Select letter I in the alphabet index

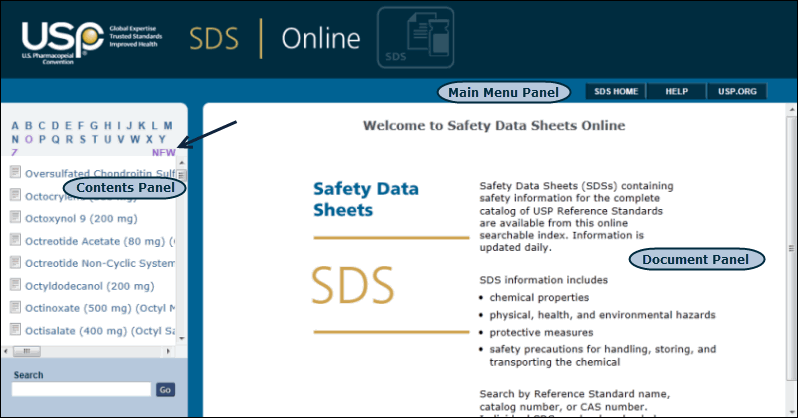click(119, 126)
